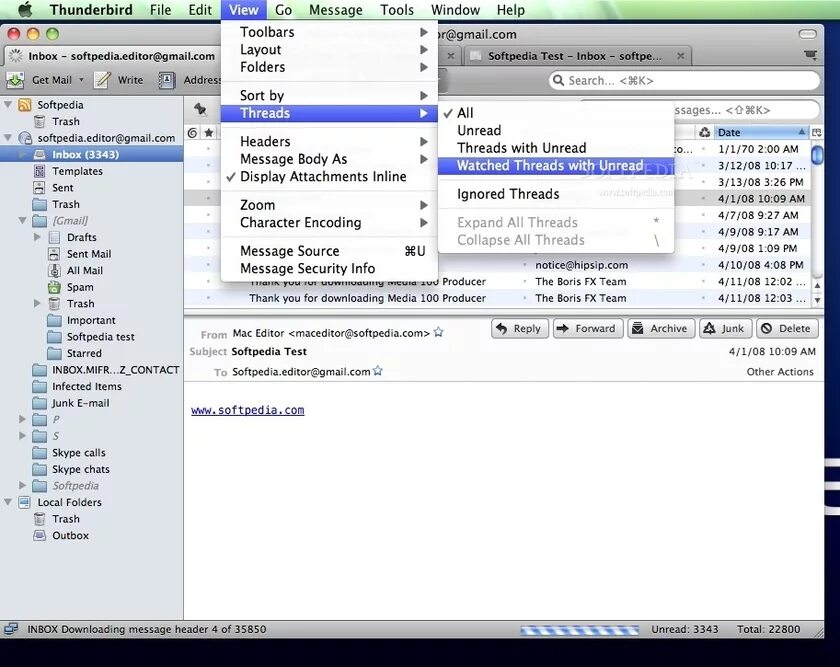The image size is (840, 667).
Task: Open the Tools menu in menu bar
Action: coord(397,10)
